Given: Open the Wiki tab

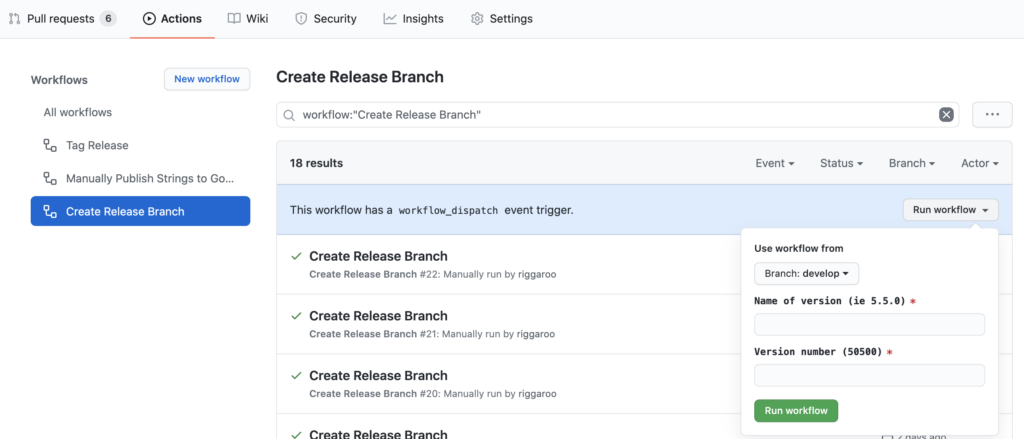Looking at the screenshot, I should pos(248,19).
